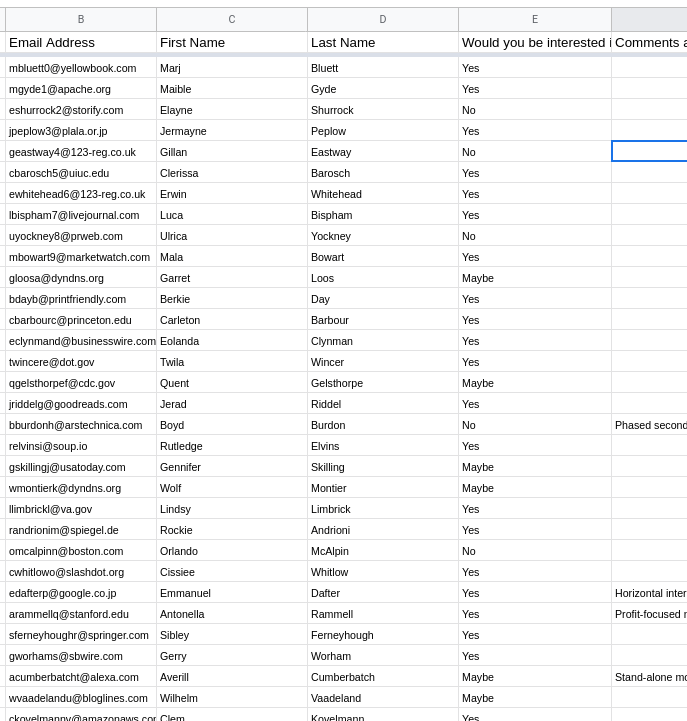
Task: Click the Email Address header cell
Action: click(81, 42)
